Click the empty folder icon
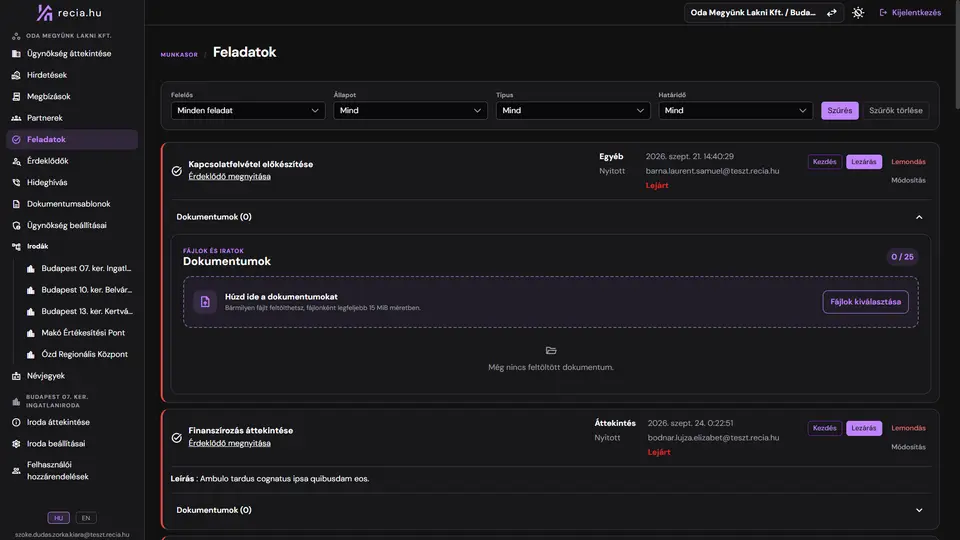The height and width of the screenshot is (540, 960). click(551, 351)
